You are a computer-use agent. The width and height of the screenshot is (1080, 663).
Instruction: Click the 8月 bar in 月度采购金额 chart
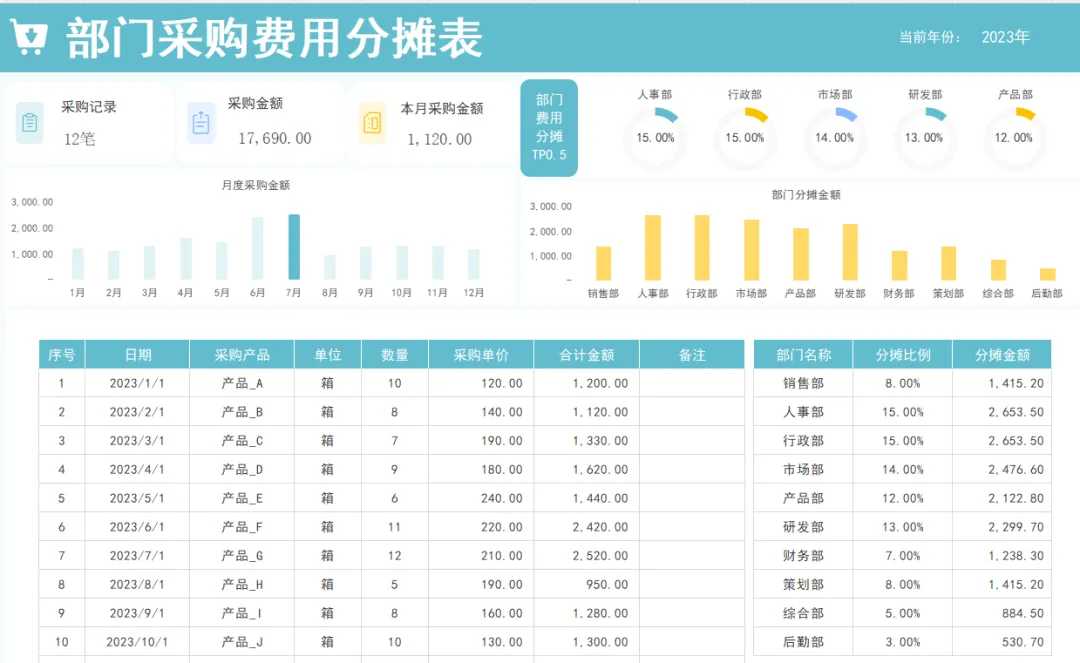tap(330, 267)
